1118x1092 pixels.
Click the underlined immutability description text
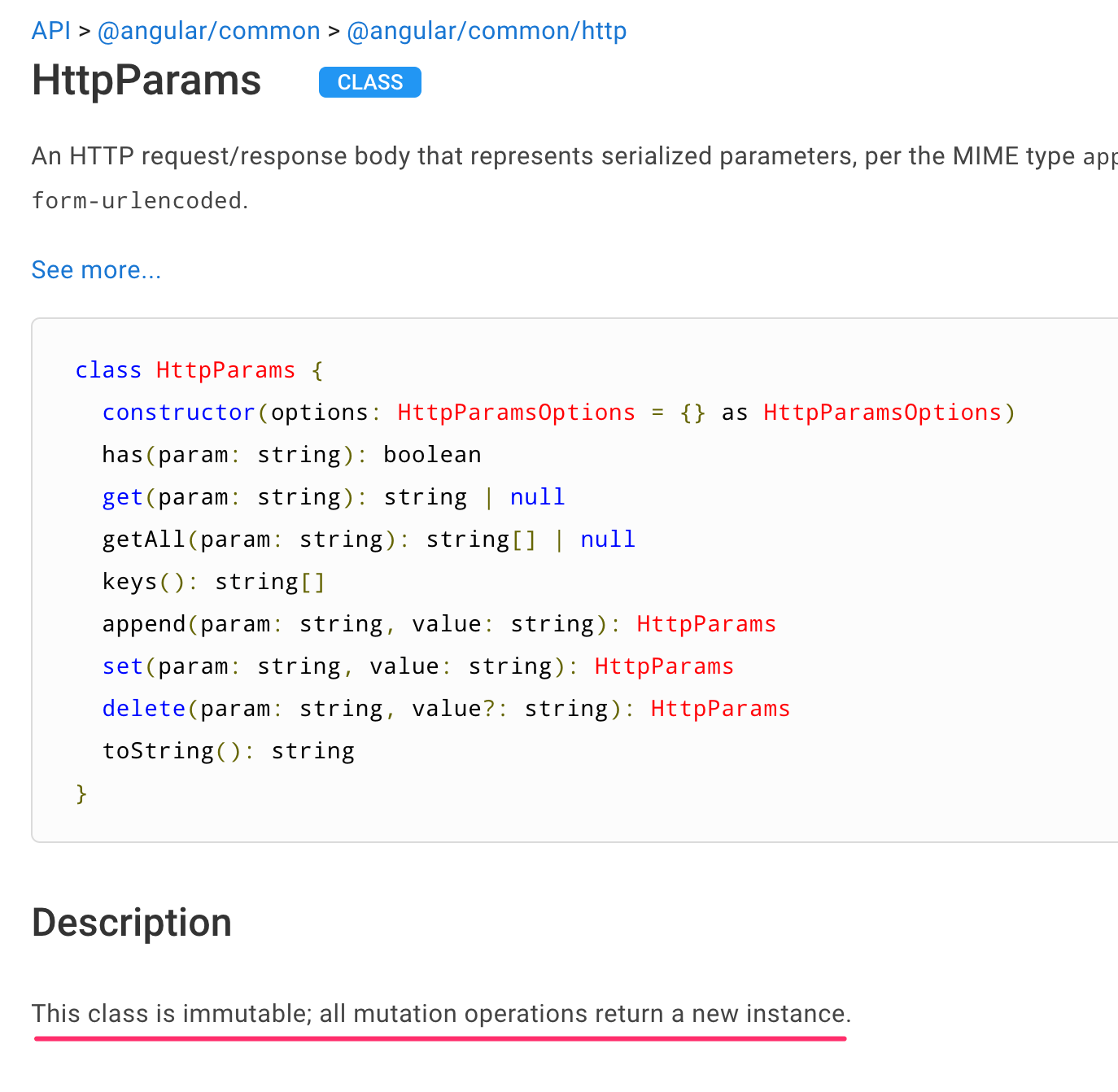coord(441,1014)
